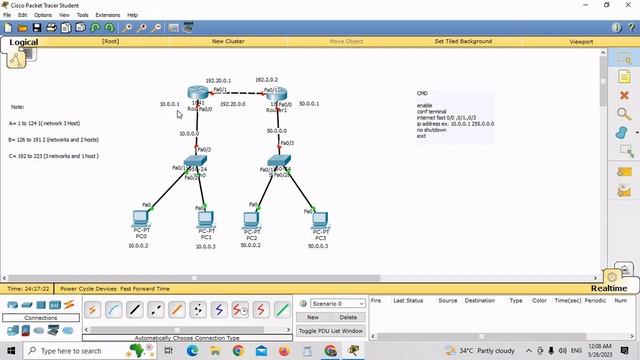Switch to the Realtime mode tab
Viewport: 640px width, 360px height.
coord(609,288)
